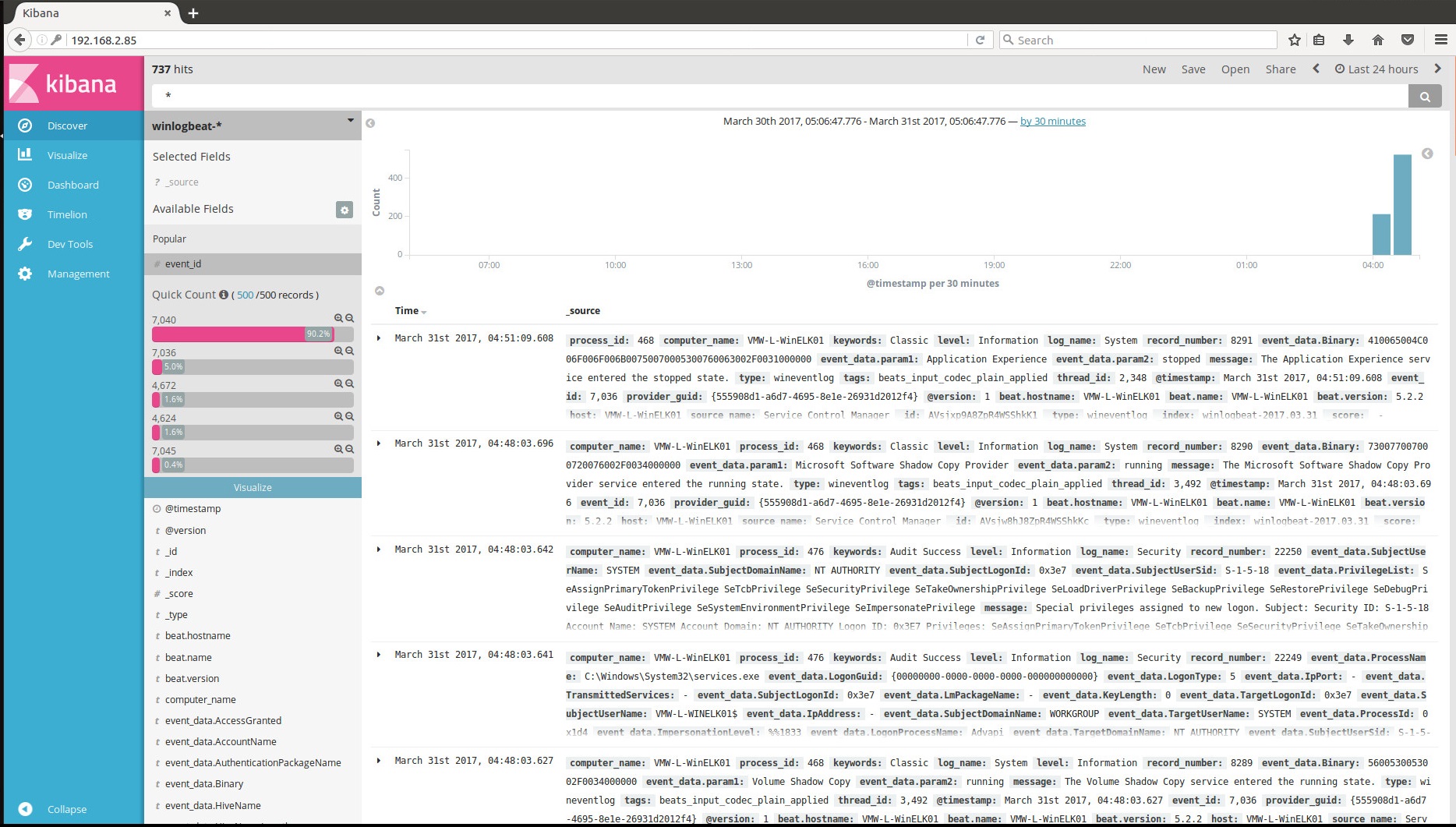Click Open in the top menu

point(1235,69)
